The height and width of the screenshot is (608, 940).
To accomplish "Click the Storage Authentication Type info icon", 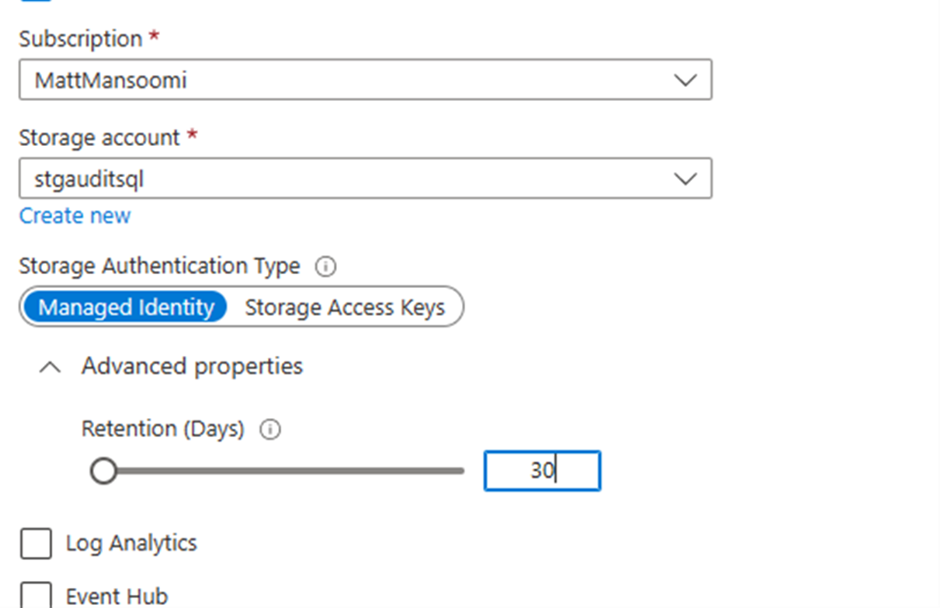I will [x=325, y=267].
